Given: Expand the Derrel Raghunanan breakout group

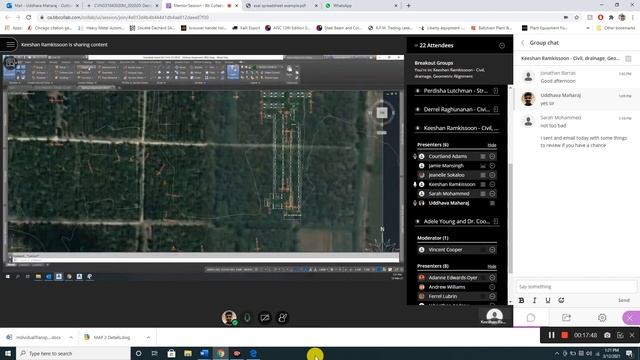Looking at the screenshot, I should click(x=418, y=109).
